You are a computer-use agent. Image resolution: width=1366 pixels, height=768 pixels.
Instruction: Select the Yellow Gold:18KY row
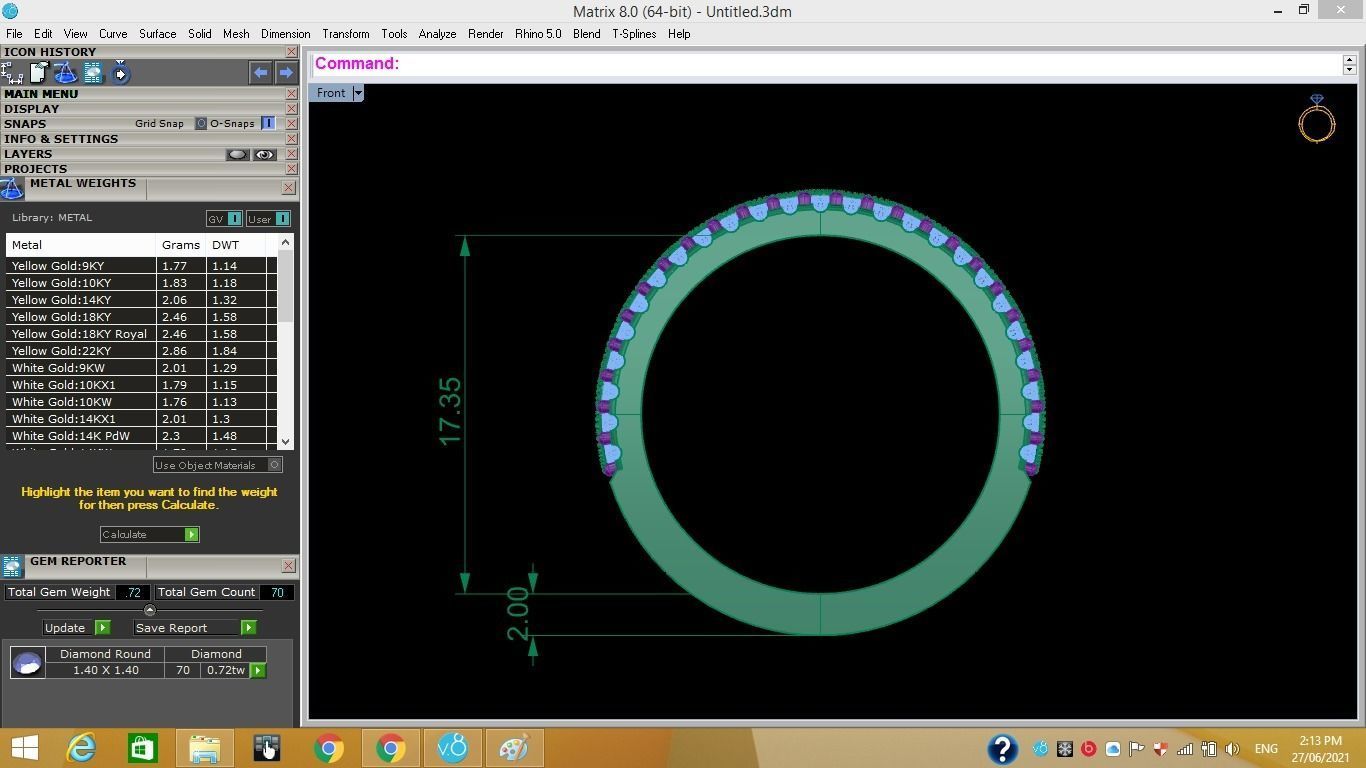pyautogui.click(x=141, y=317)
